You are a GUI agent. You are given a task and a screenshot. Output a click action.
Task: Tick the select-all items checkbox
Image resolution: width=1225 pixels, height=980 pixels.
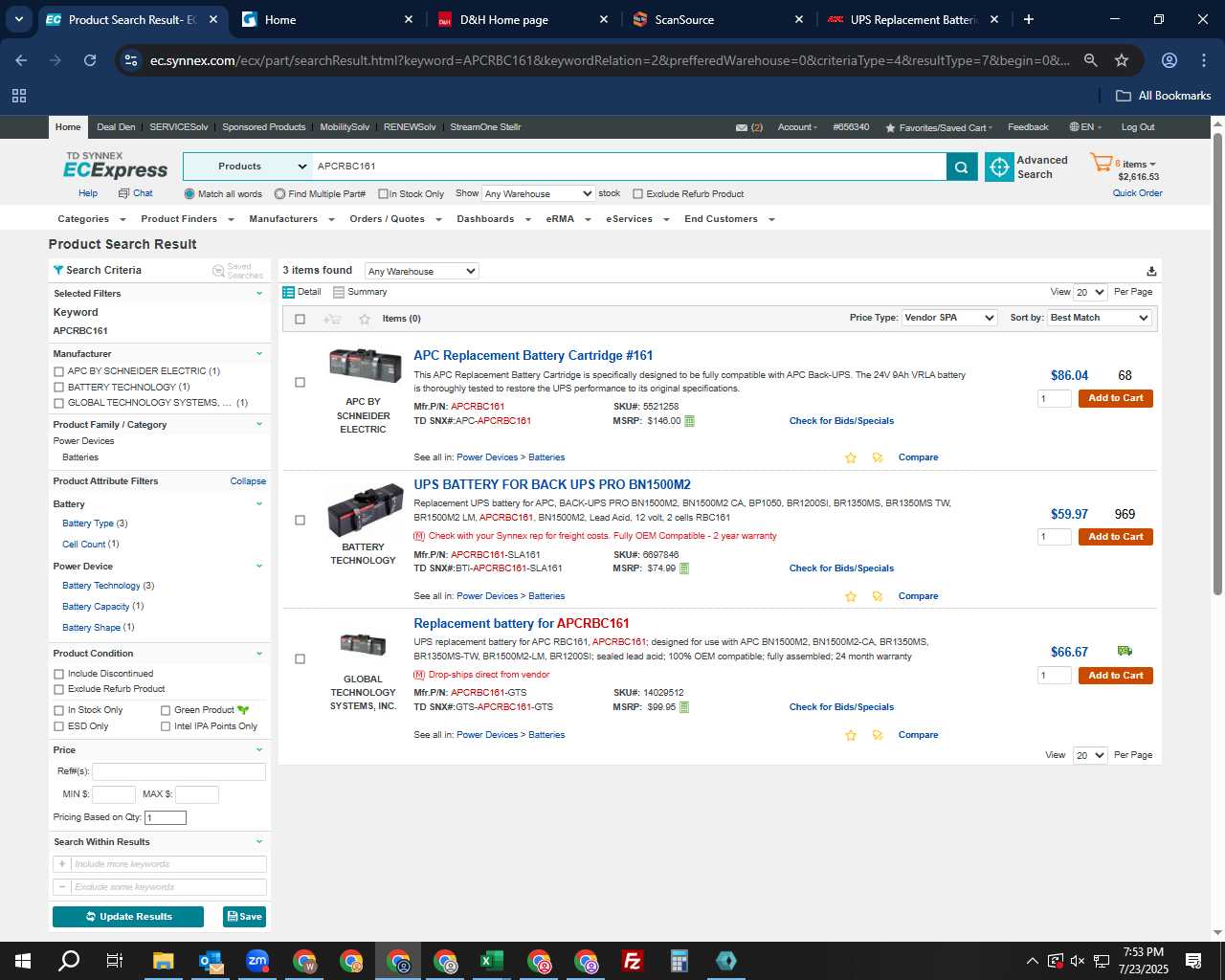click(x=300, y=319)
